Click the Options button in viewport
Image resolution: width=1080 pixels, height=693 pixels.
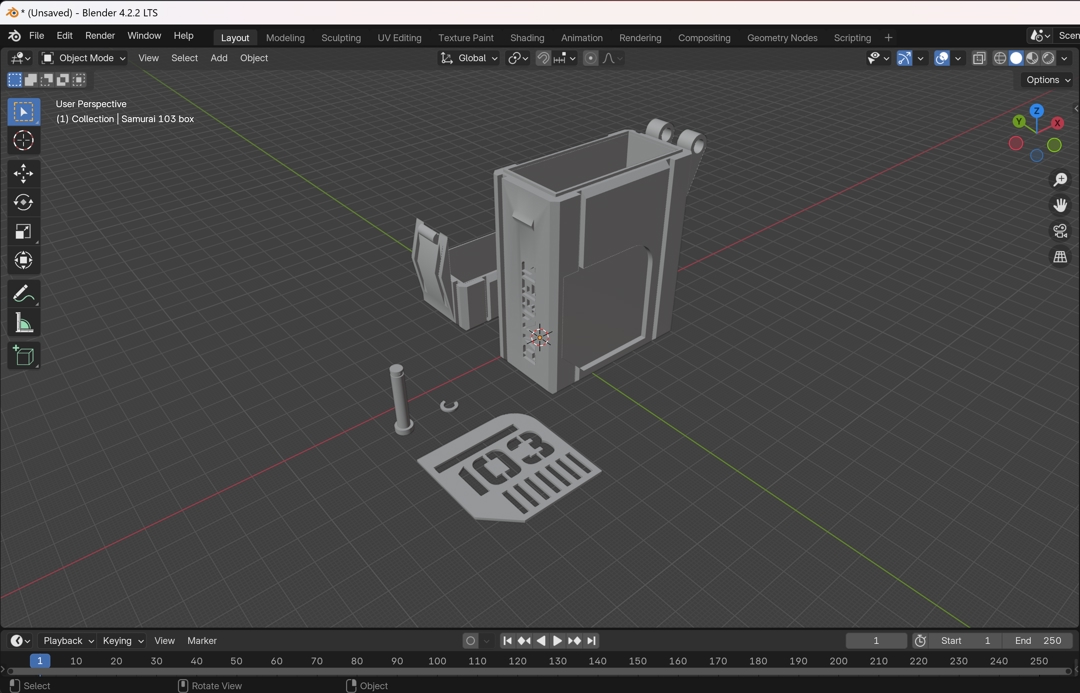(1047, 80)
